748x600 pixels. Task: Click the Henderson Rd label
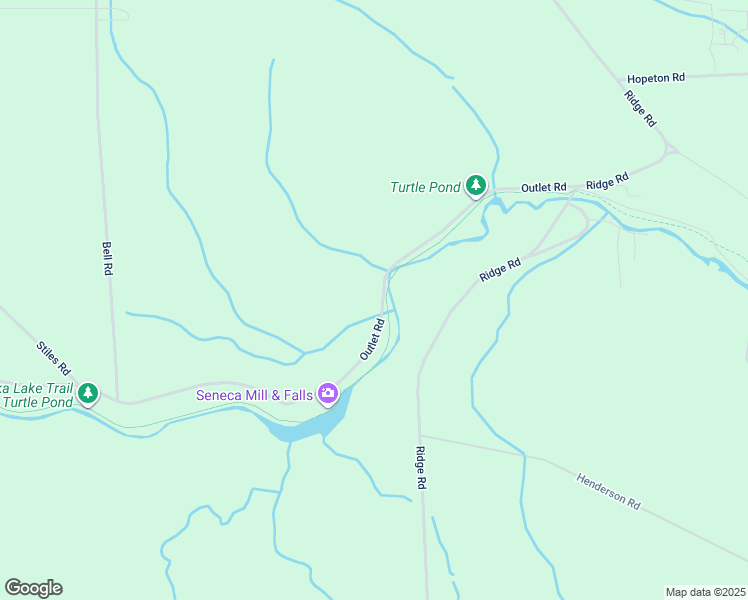click(608, 491)
